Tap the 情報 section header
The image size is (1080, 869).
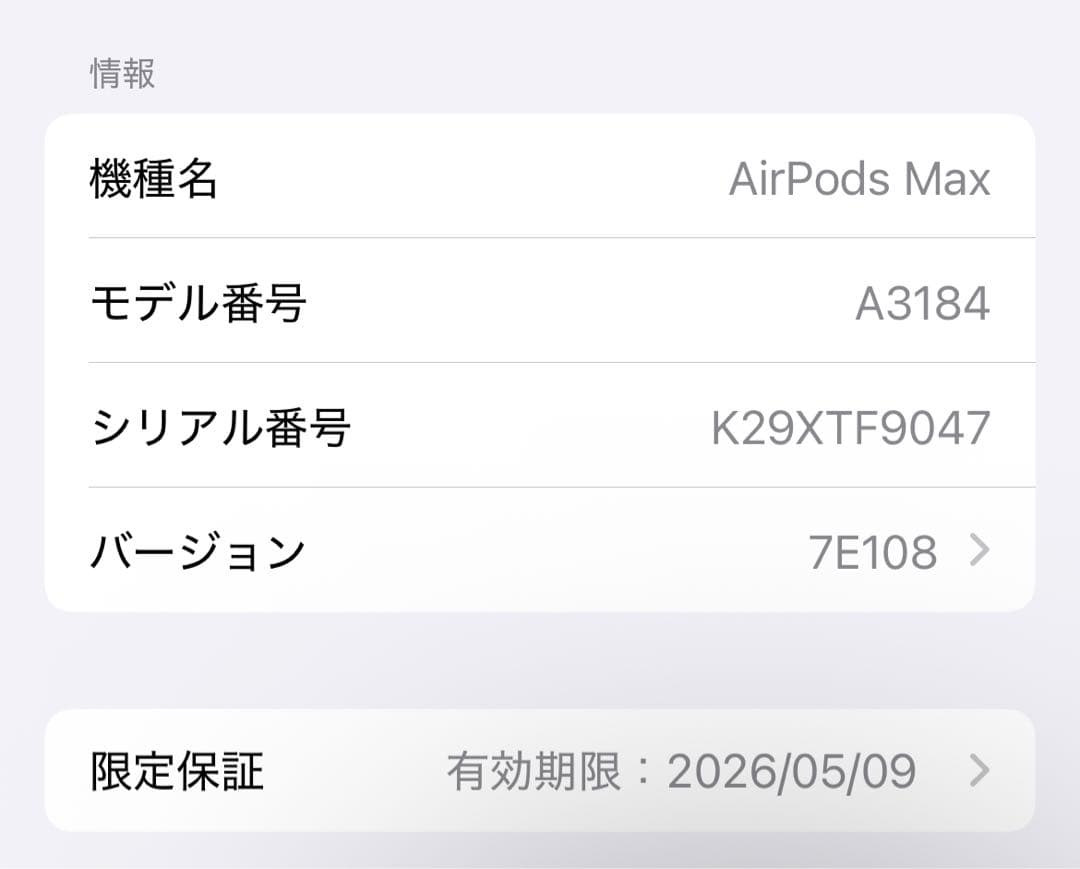point(122,73)
